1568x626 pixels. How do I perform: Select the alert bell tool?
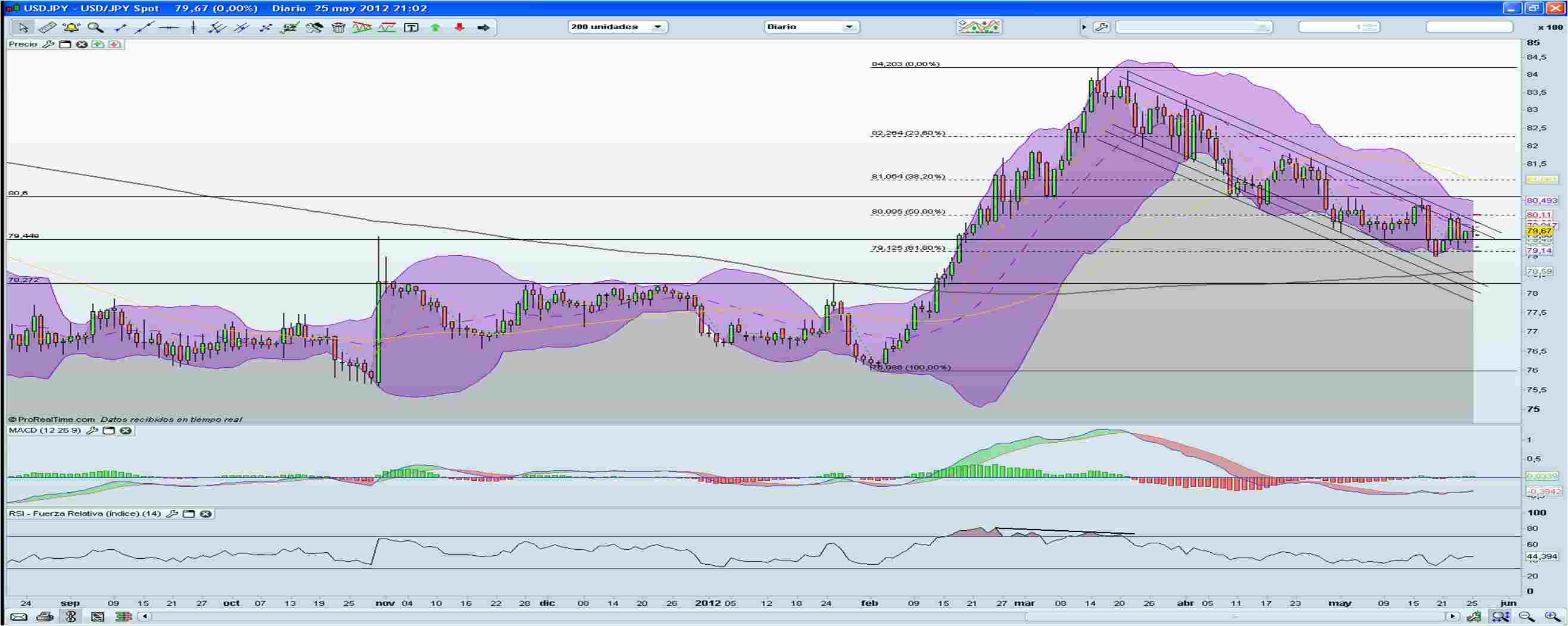tap(71, 27)
